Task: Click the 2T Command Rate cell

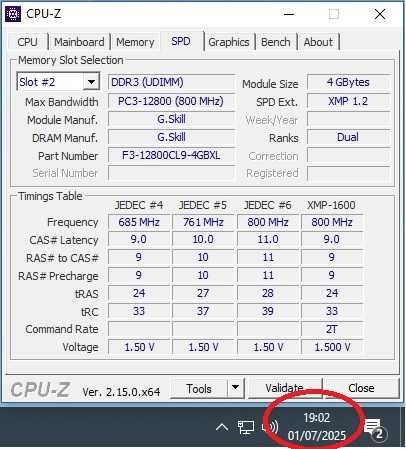Action: (332, 329)
